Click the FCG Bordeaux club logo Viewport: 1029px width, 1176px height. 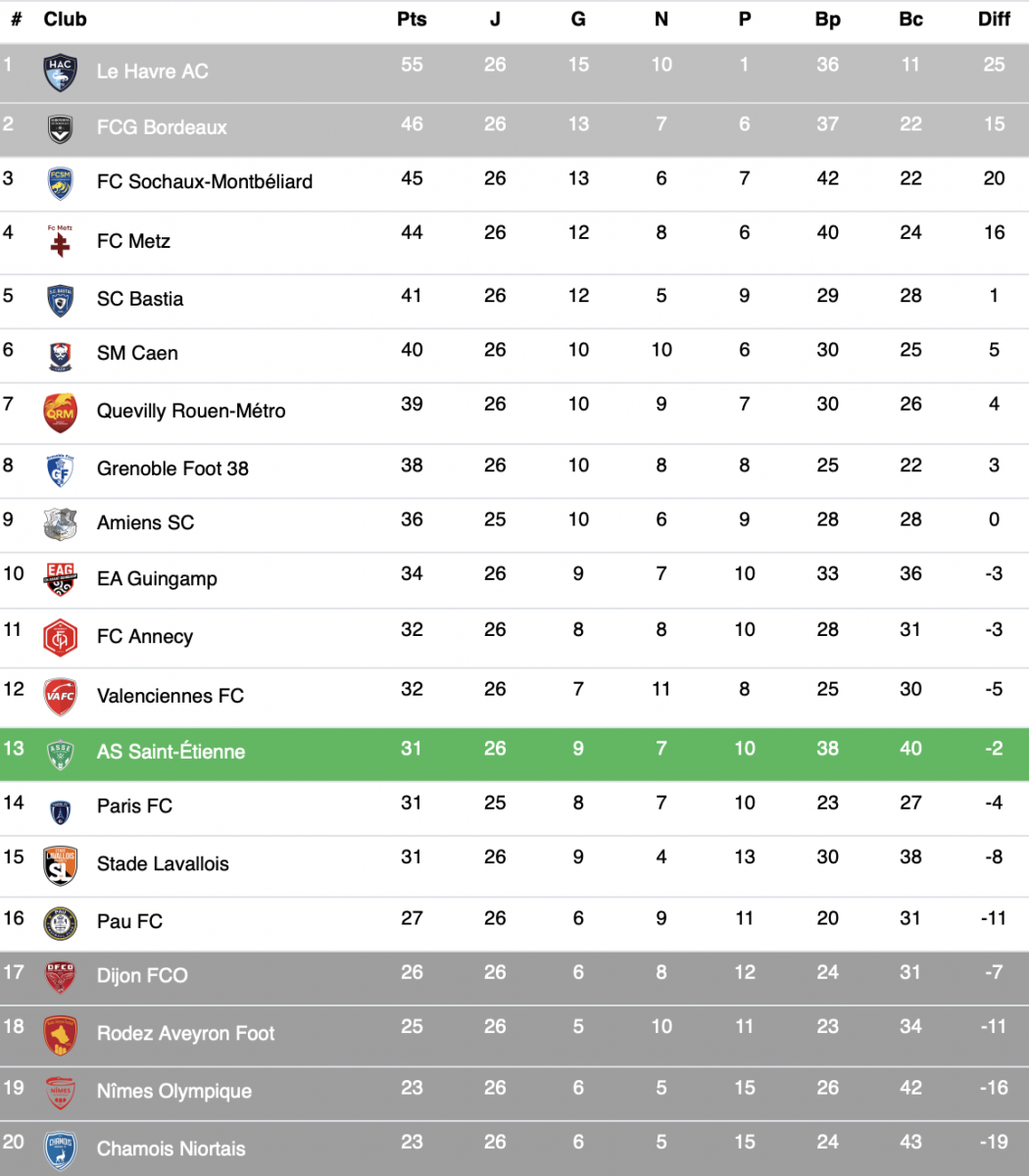pos(60,128)
